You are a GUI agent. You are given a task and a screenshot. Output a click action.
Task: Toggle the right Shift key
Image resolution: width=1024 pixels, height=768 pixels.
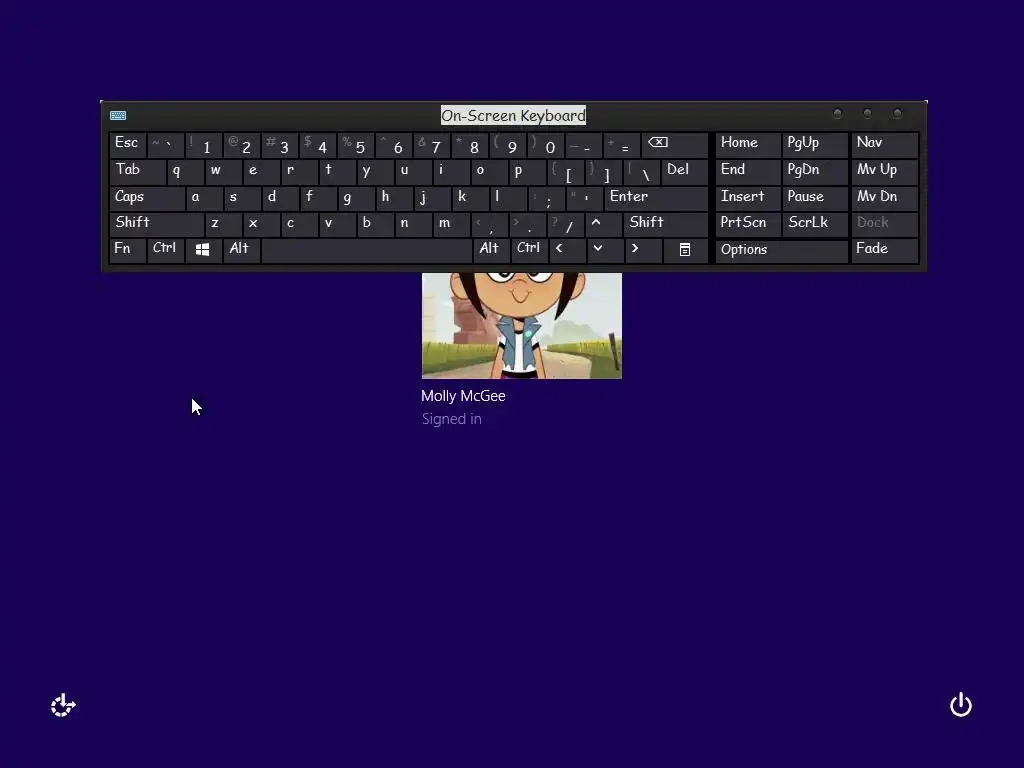tap(665, 223)
